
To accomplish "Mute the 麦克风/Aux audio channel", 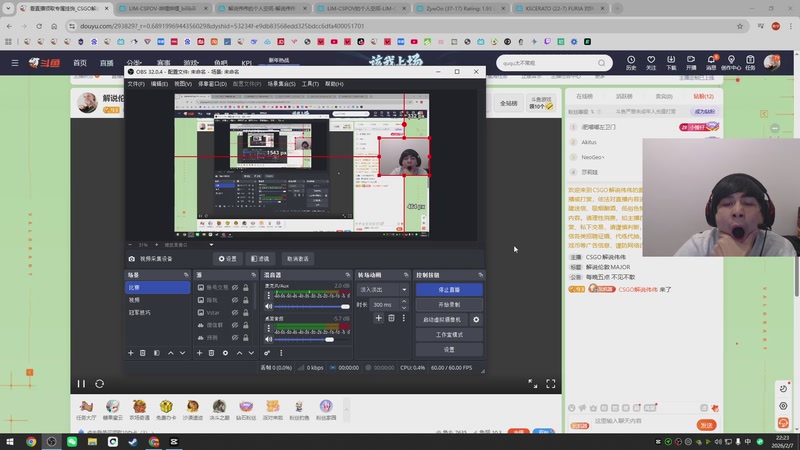I will tap(269, 307).
